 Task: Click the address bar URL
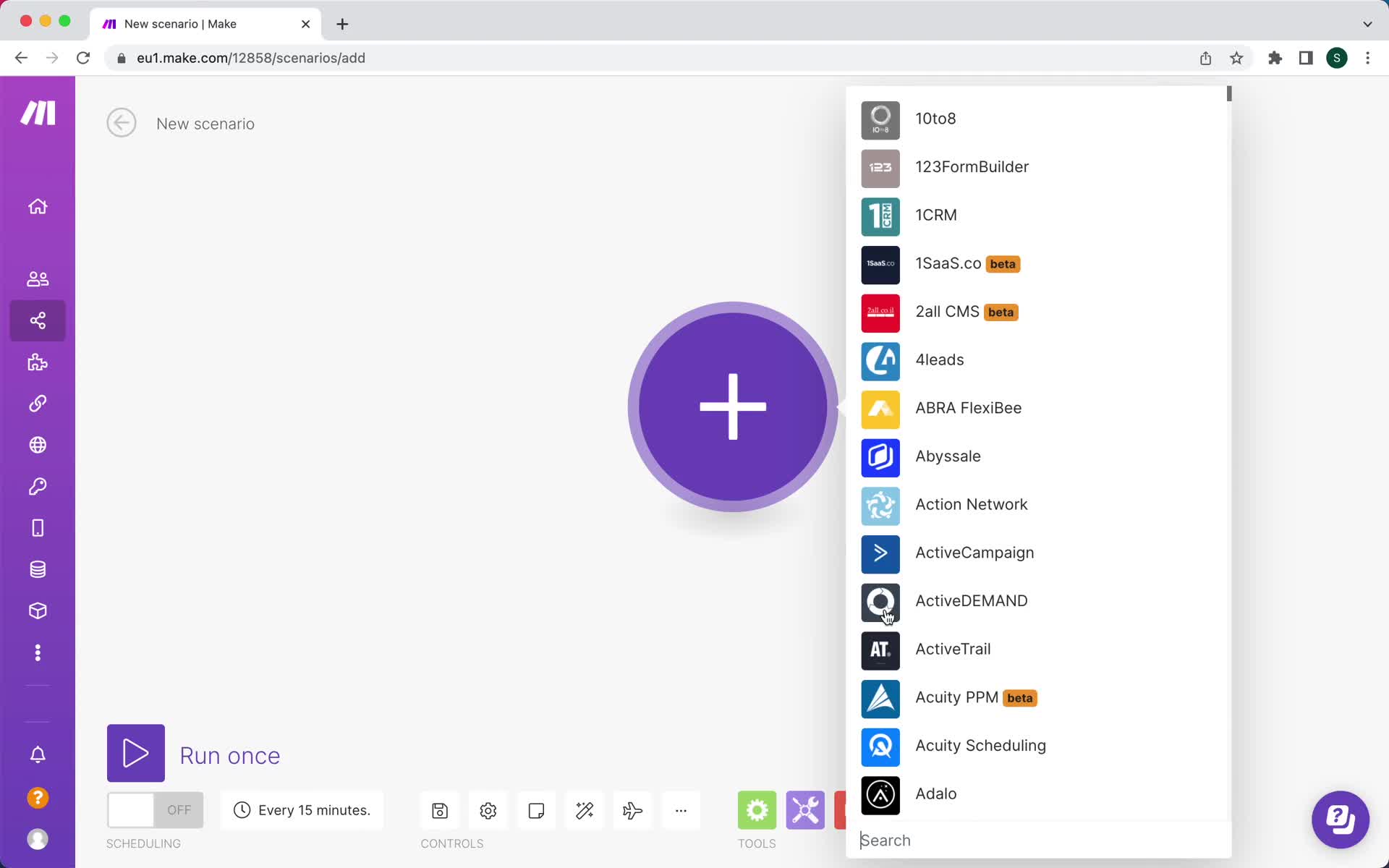click(x=251, y=58)
